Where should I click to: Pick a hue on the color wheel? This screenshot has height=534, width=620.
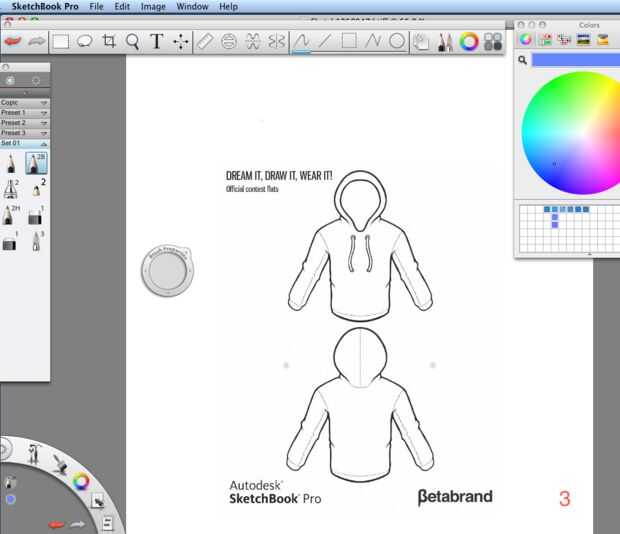tap(571, 133)
